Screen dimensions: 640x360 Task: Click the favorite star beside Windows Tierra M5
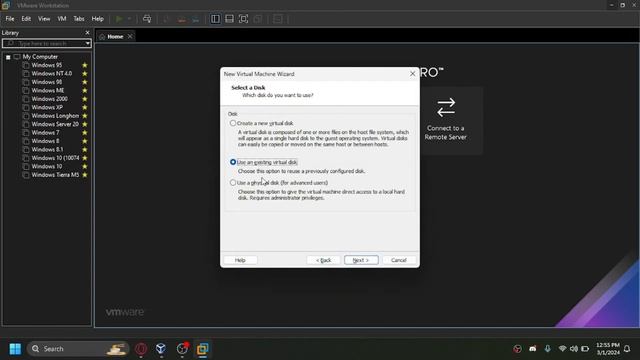coord(85,175)
